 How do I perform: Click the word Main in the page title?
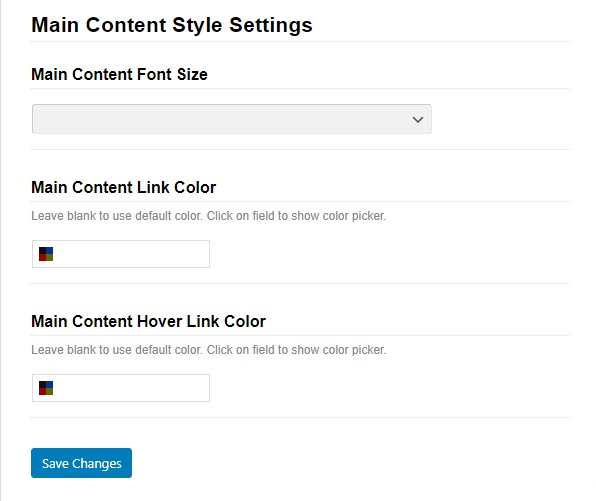[55, 25]
